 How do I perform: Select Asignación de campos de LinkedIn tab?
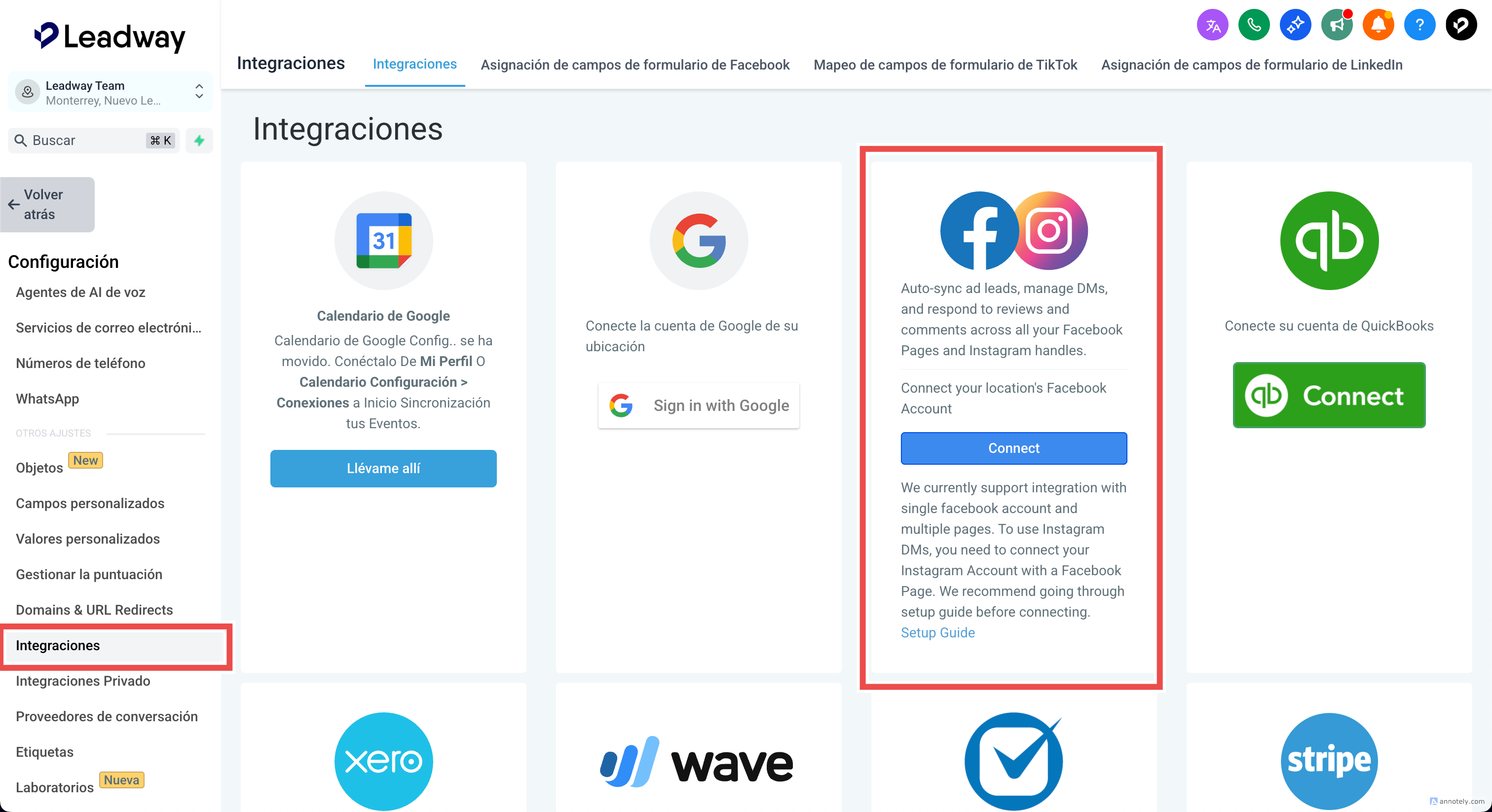click(x=1252, y=64)
